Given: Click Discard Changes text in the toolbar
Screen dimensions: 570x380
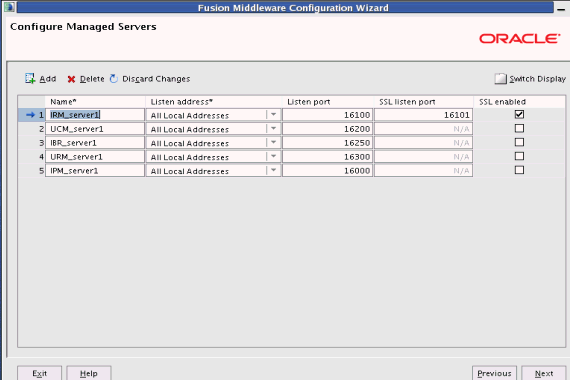Looking at the screenshot, I should (x=156, y=79).
